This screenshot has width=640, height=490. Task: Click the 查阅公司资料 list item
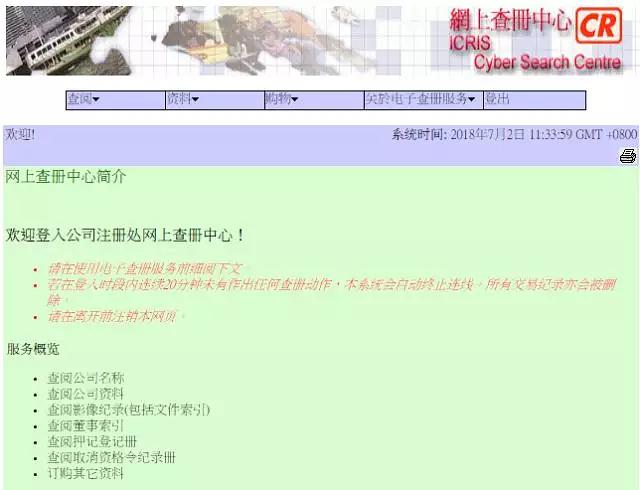86,394
